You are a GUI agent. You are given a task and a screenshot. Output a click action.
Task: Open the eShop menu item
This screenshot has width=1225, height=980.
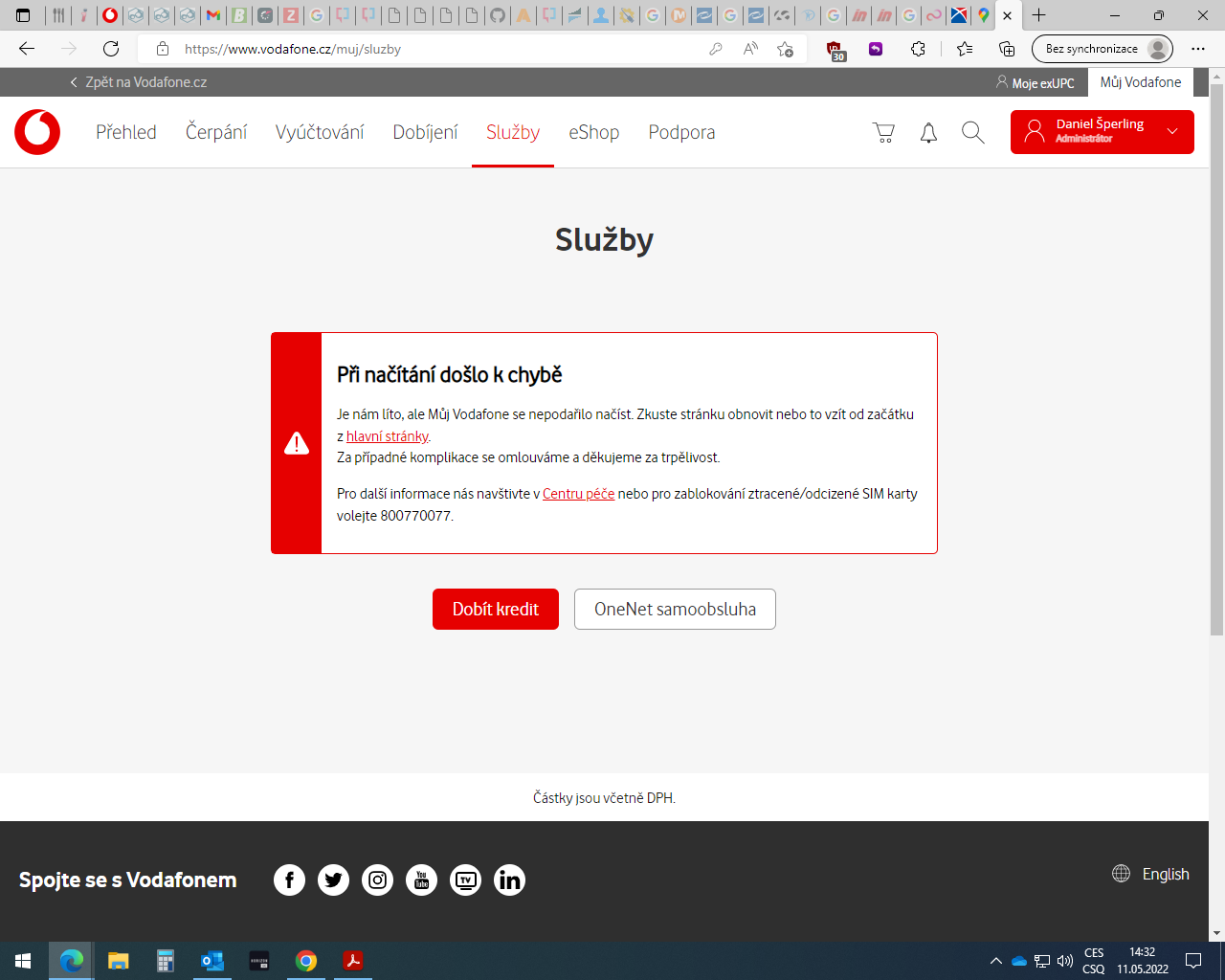pos(594,132)
